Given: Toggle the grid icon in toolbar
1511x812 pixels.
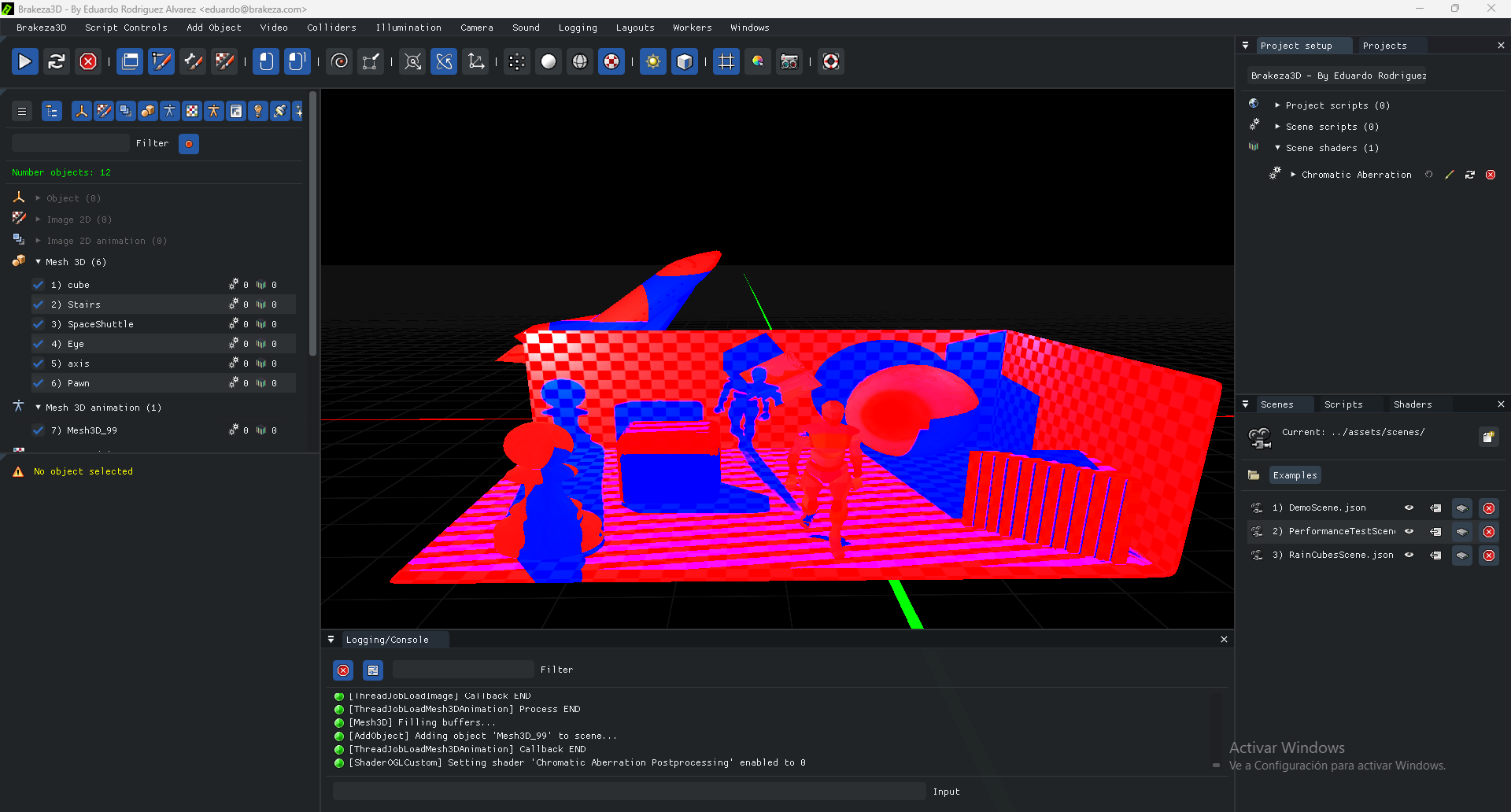Looking at the screenshot, I should (x=726, y=61).
